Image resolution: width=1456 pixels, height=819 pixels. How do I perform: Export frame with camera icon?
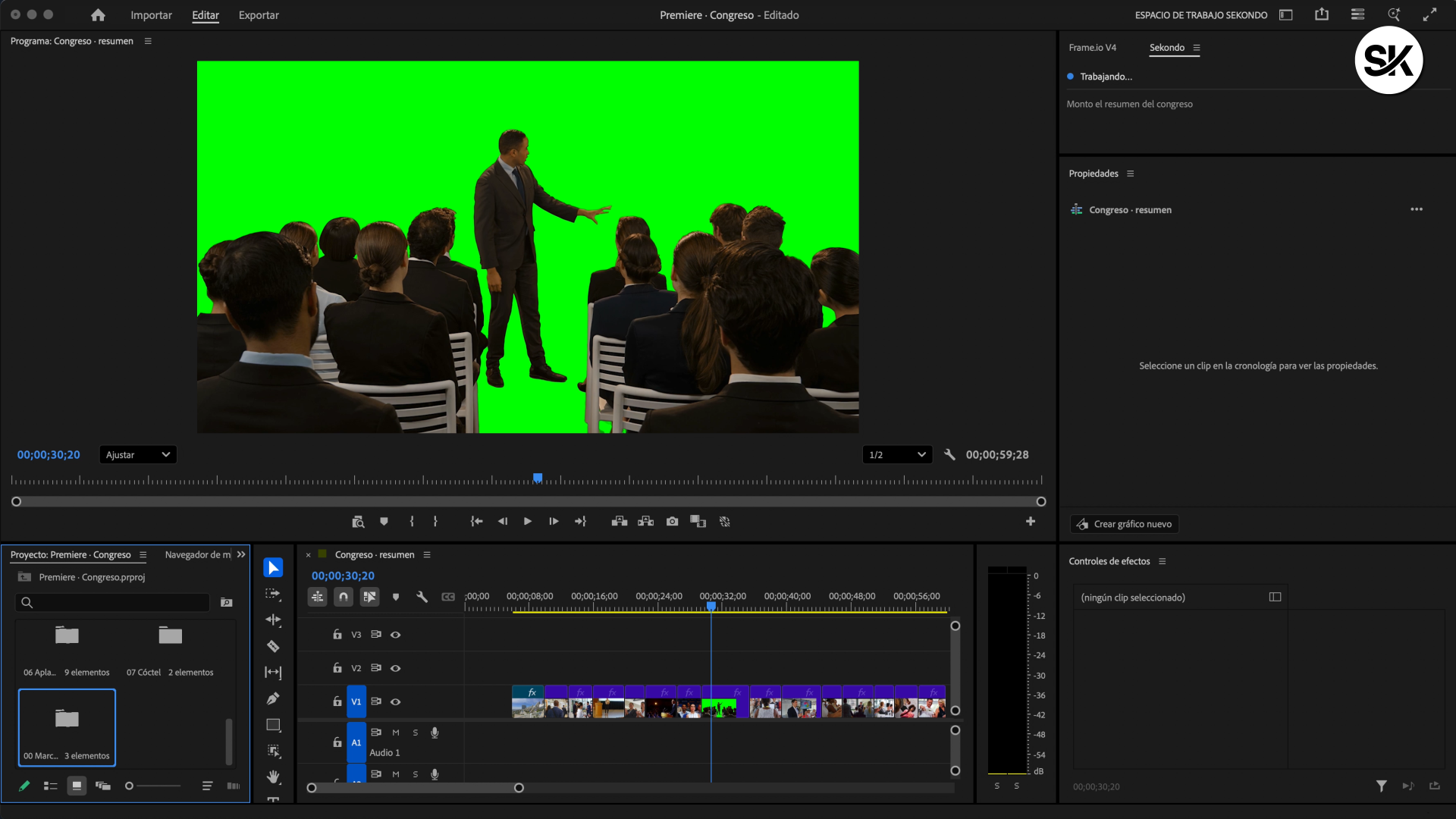point(672,522)
